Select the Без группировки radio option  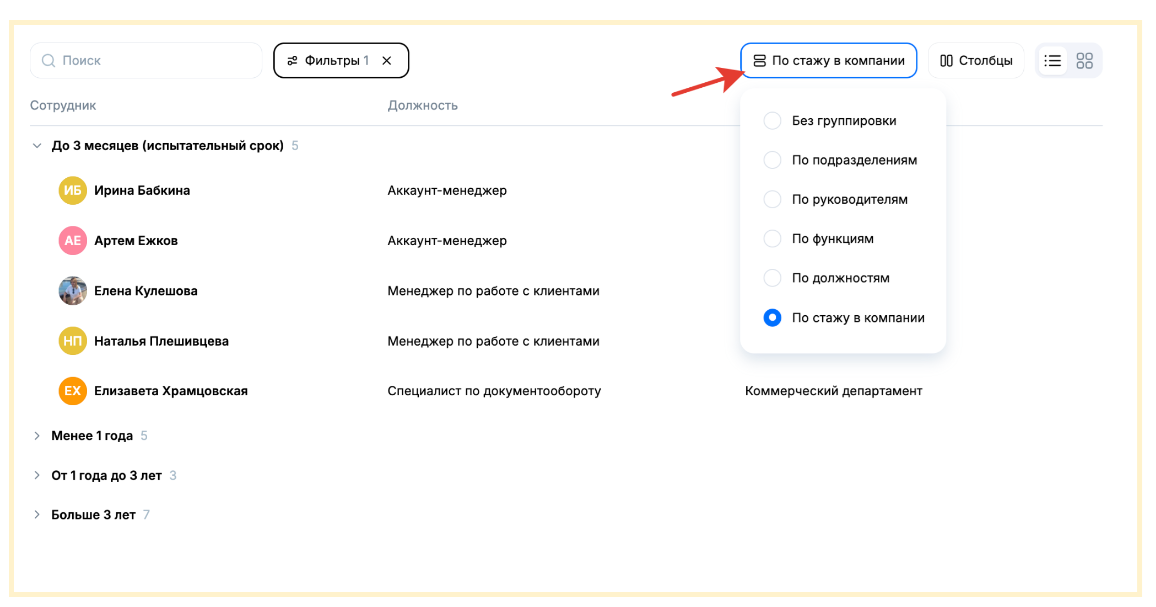(x=772, y=121)
